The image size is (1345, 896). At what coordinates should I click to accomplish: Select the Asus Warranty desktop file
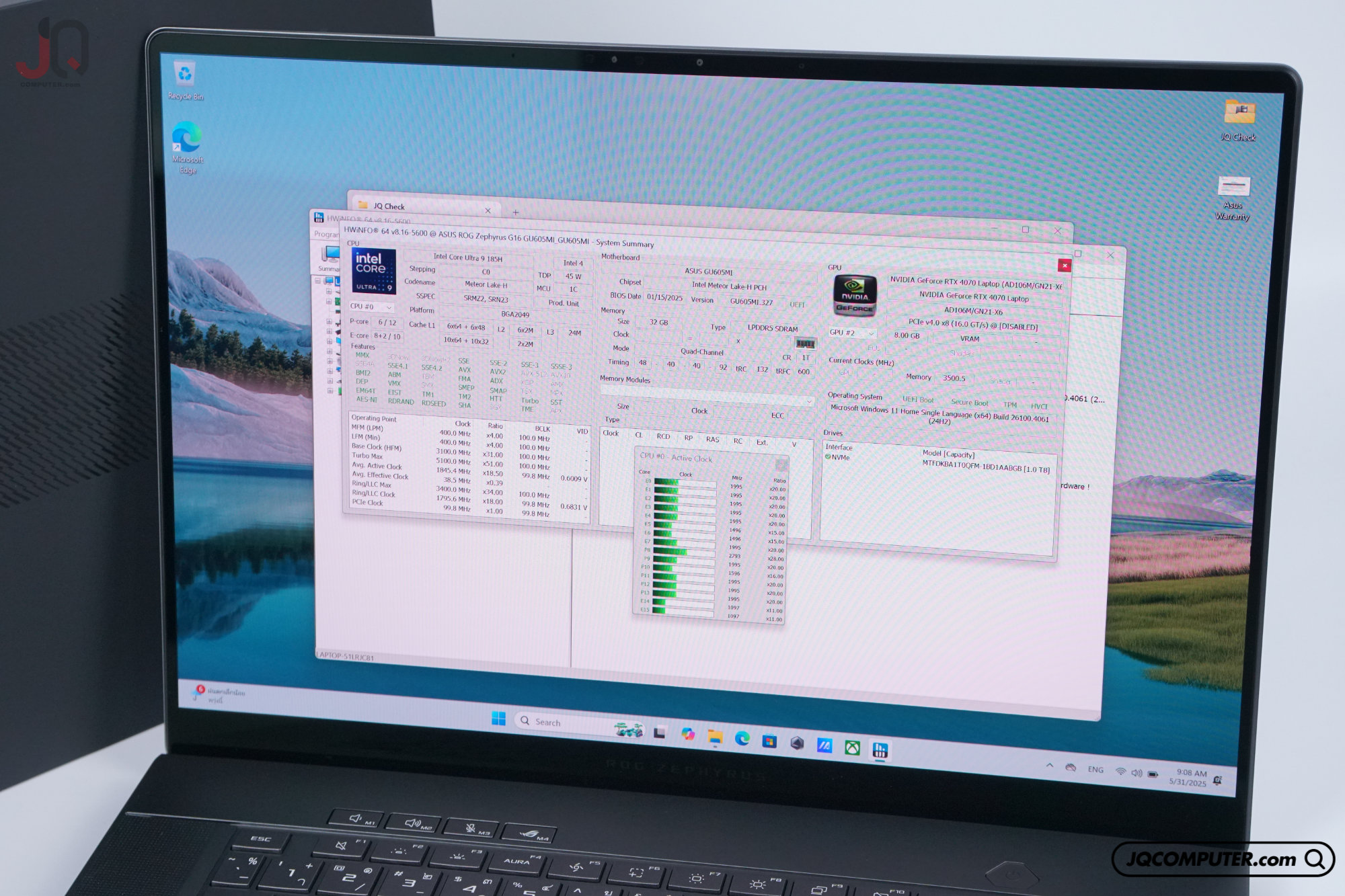[1233, 198]
